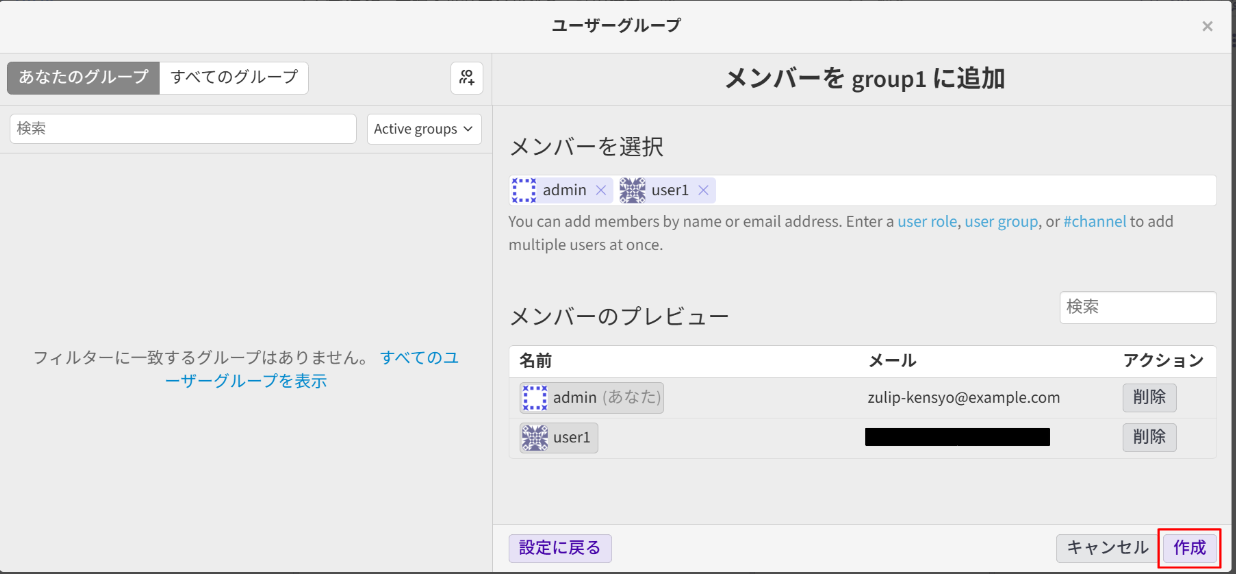The width and height of the screenshot is (1236, 574).
Task: Click 削除 for the user1 row
Action: [x=1149, y=437]
